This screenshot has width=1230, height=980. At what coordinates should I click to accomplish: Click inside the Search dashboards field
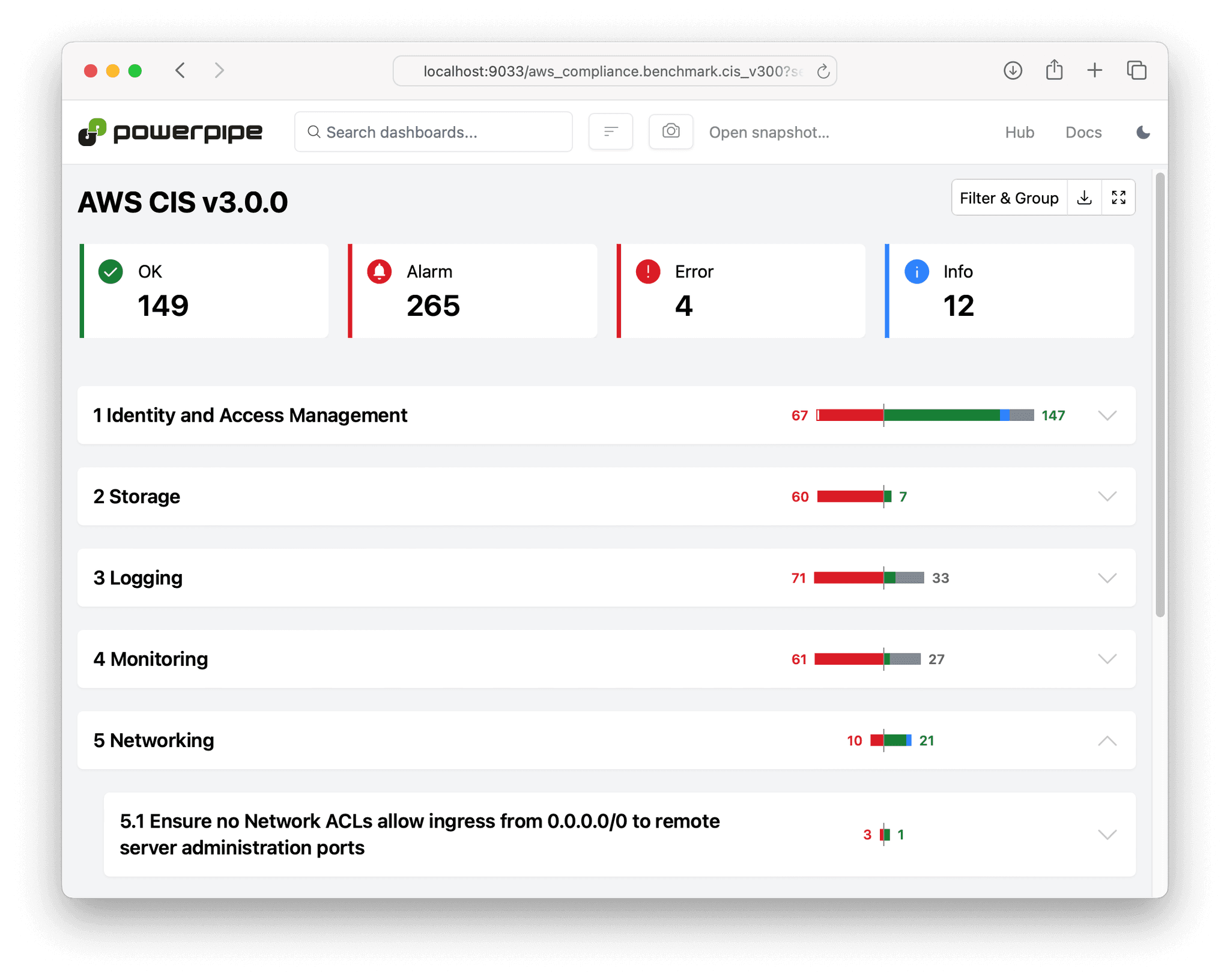coord(433,132)
